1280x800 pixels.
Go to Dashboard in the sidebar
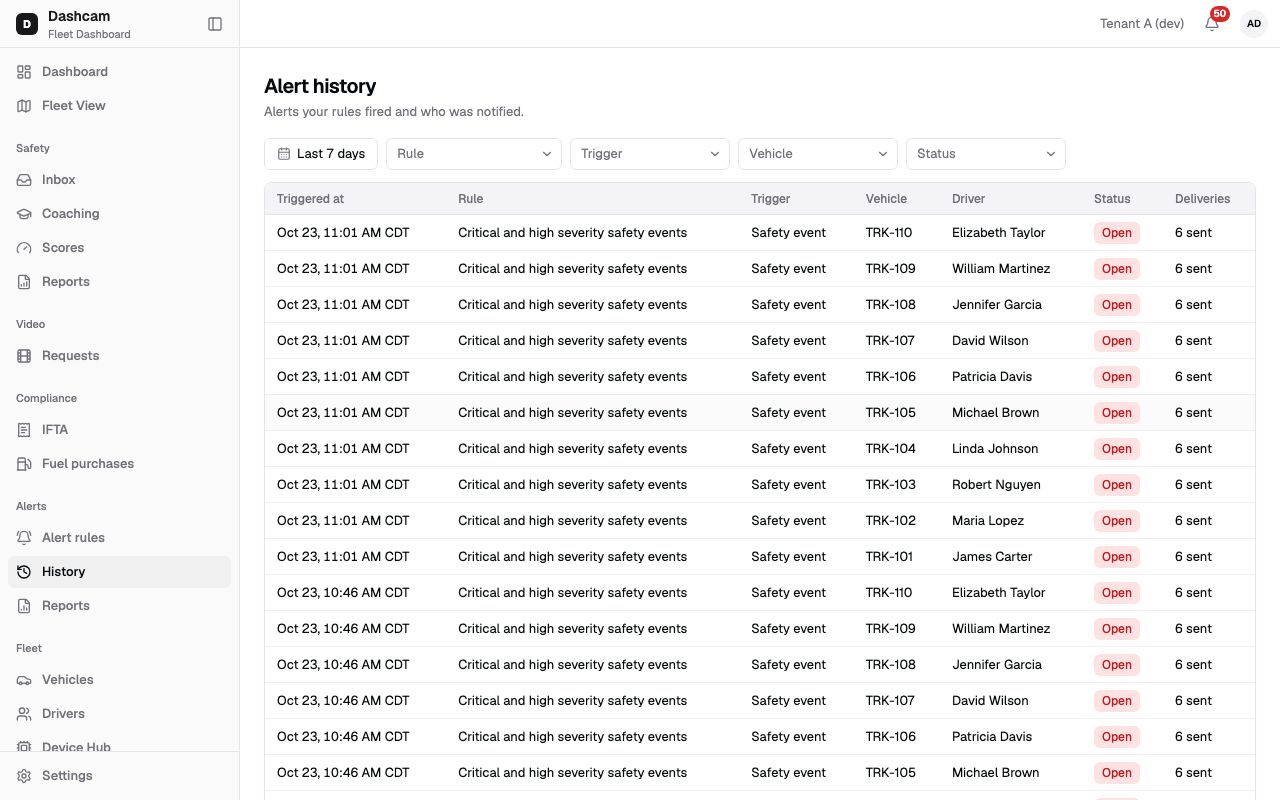[x=120, y=72]
